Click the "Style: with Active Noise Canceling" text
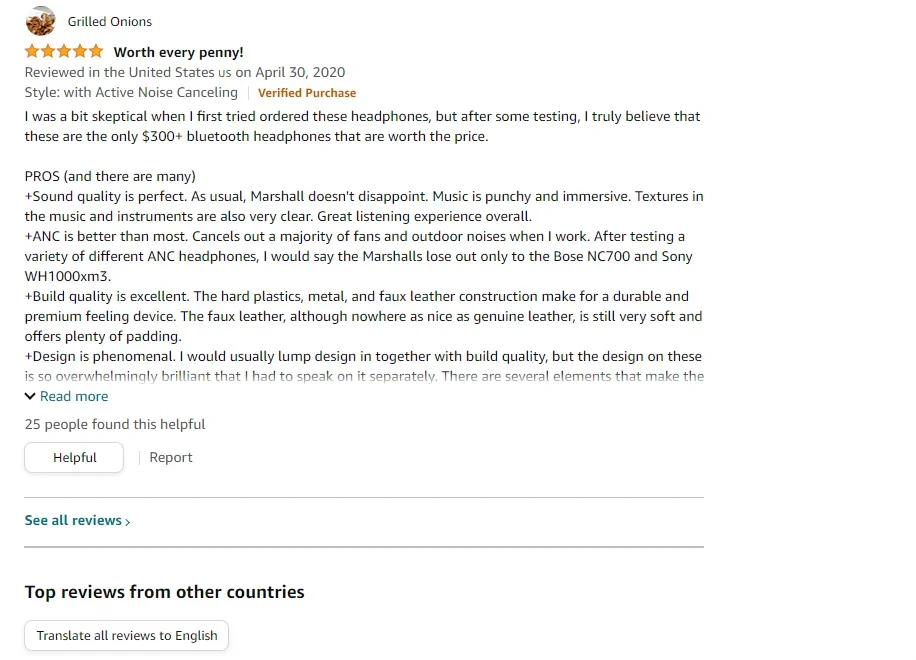This screenshot has height=660, width=916. 131,92
